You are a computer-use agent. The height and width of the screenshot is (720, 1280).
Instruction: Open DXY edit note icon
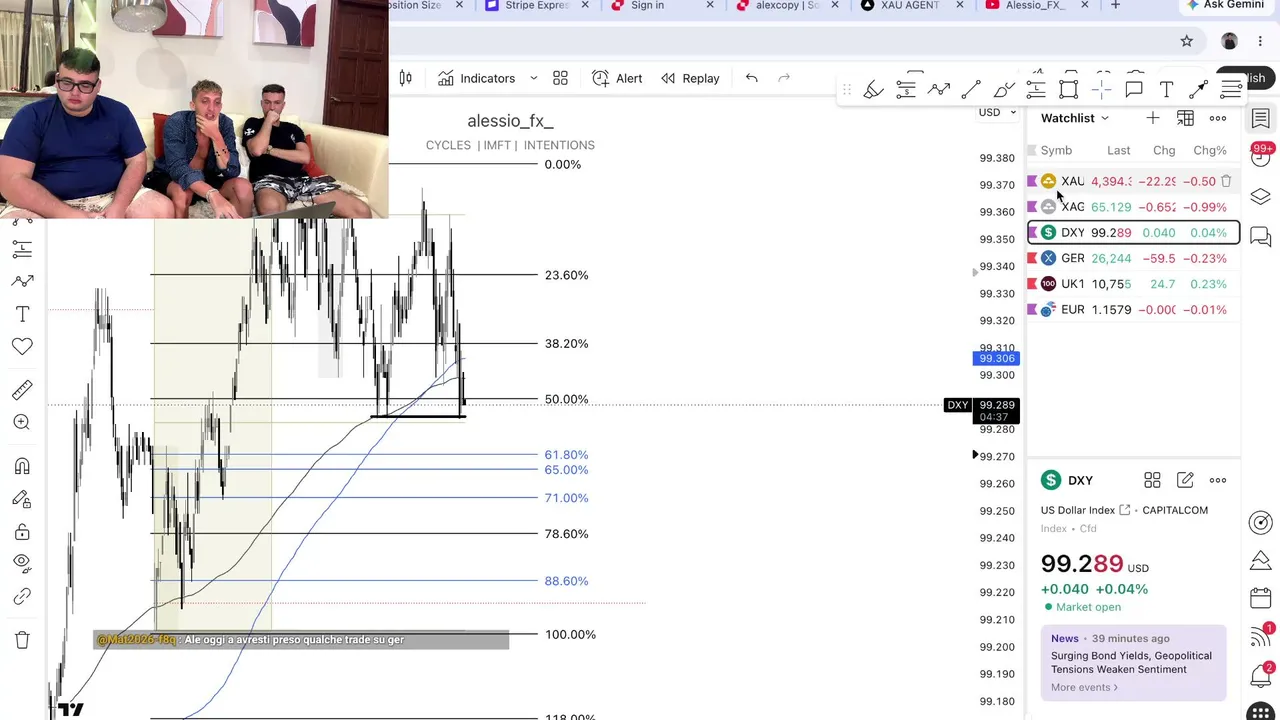pyautogui.click(x=1185, y=480)
